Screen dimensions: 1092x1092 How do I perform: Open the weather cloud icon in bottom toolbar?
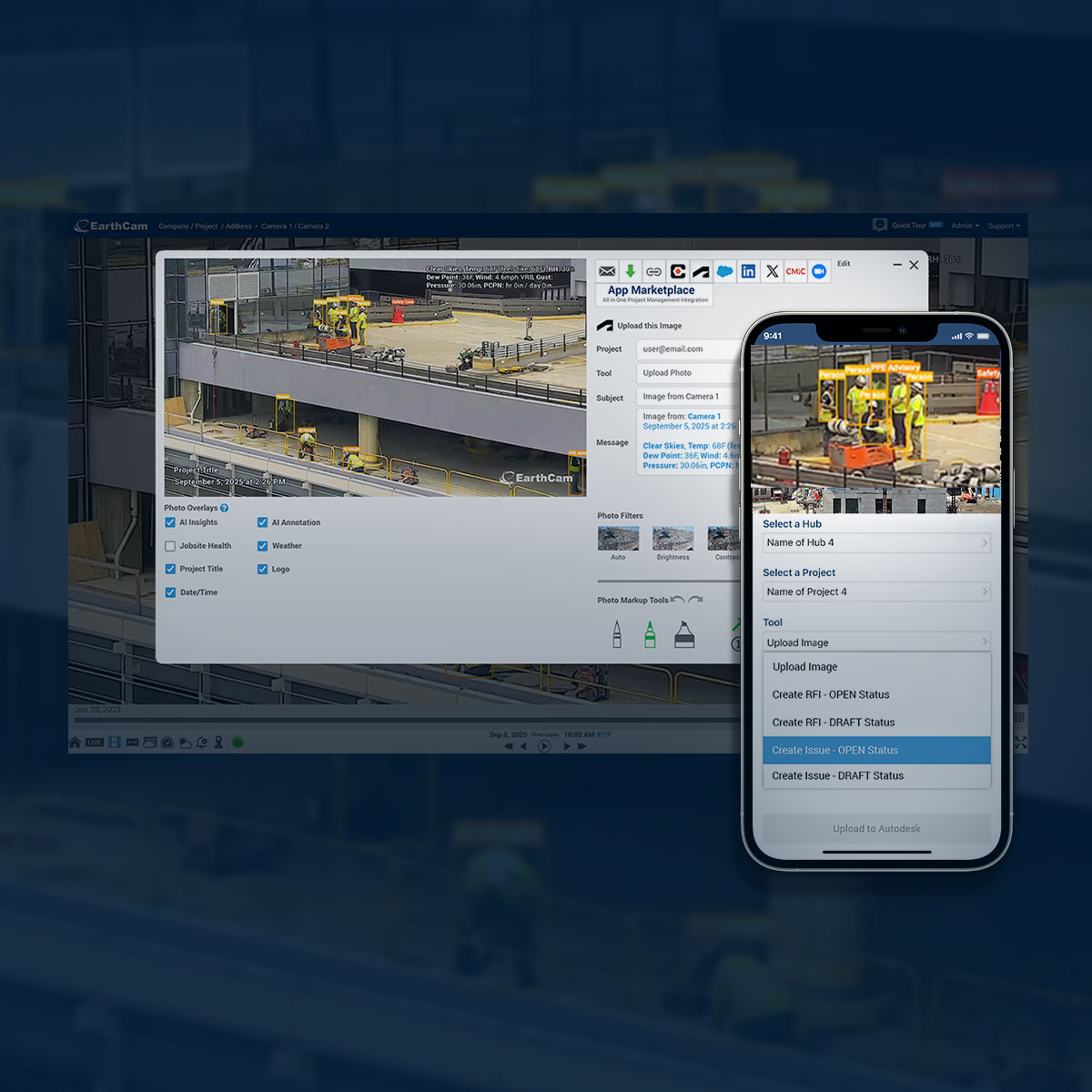pyautogui.click(x=186, y=743)
